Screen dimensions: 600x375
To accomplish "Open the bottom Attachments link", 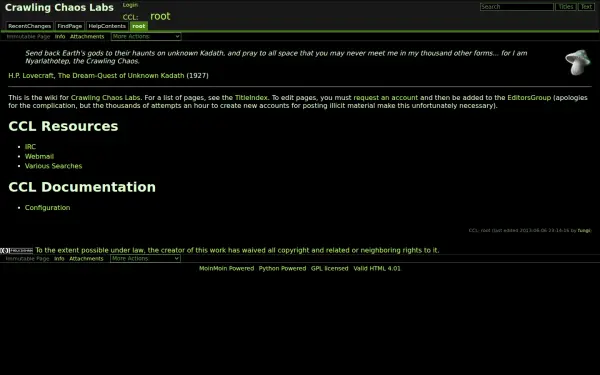I will [x=86, y=259].
